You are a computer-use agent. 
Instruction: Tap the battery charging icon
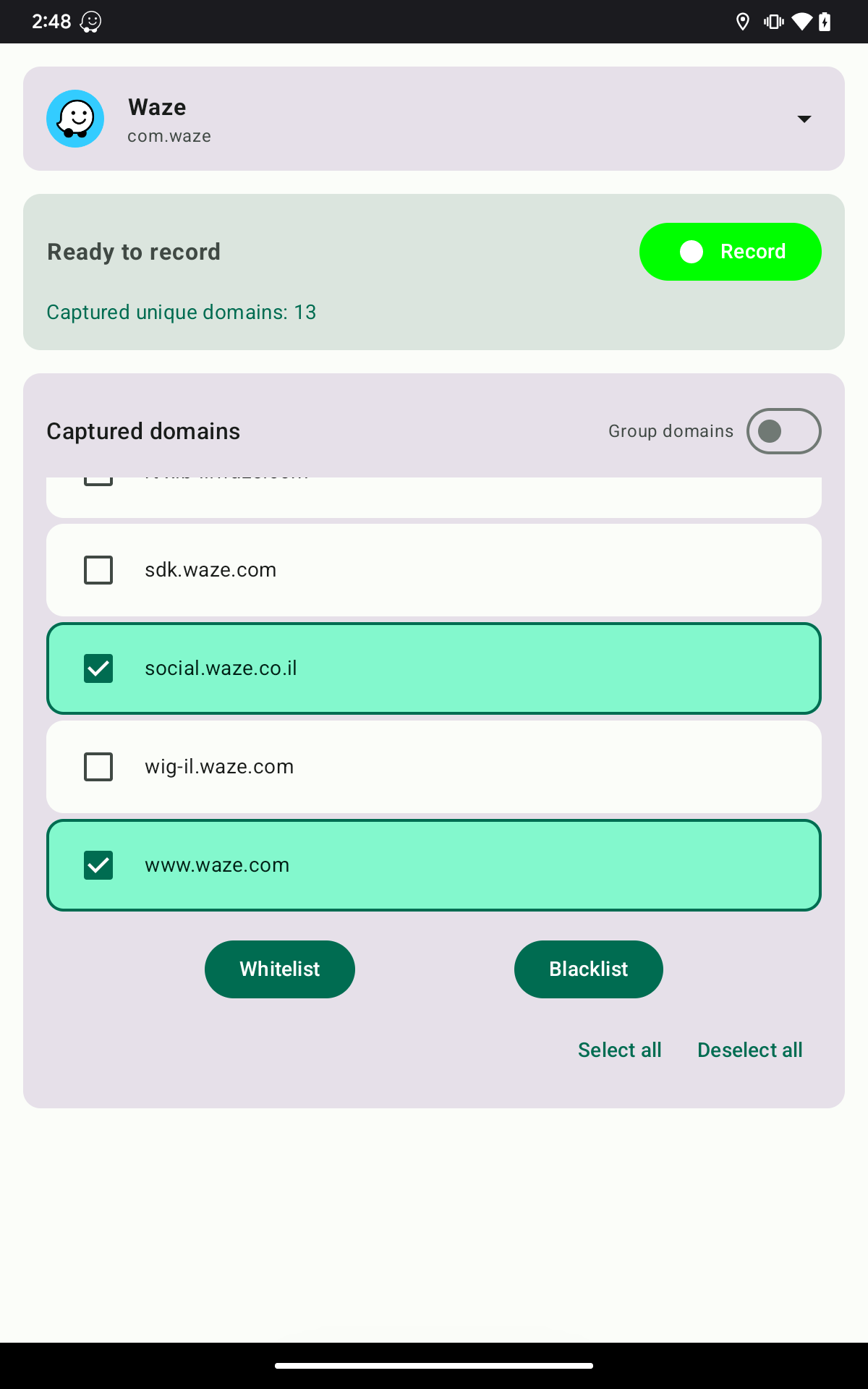coord(825,22)
